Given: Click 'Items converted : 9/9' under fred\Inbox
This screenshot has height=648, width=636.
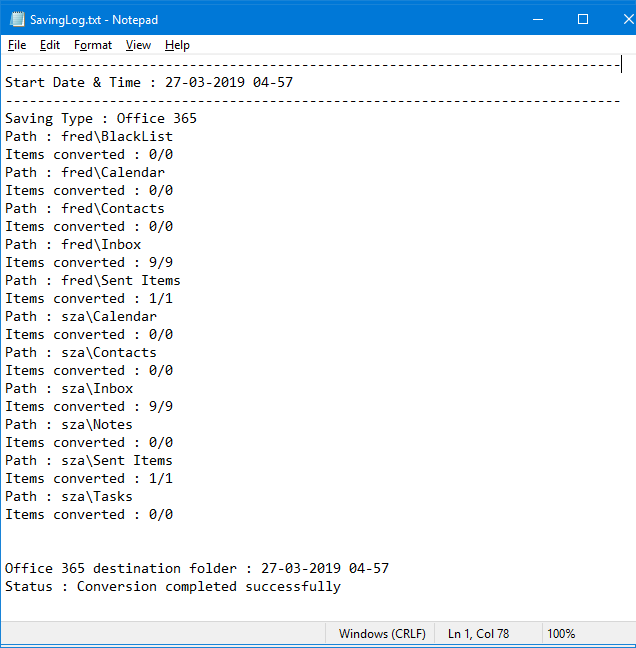Looking at the screenshot, I should click(89, 262).
